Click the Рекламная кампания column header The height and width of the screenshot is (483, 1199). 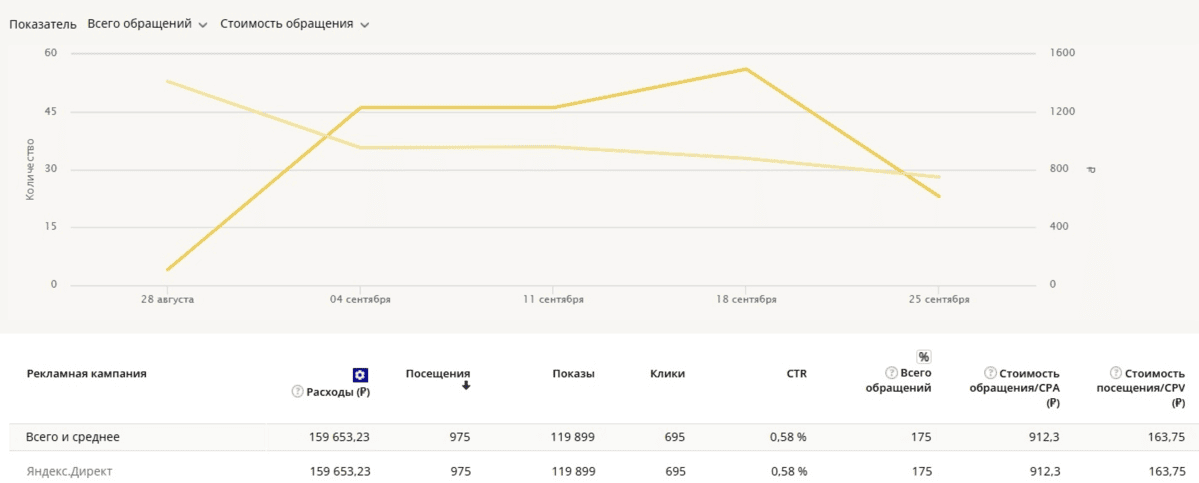pyautogui.click(x=86, y=374)
